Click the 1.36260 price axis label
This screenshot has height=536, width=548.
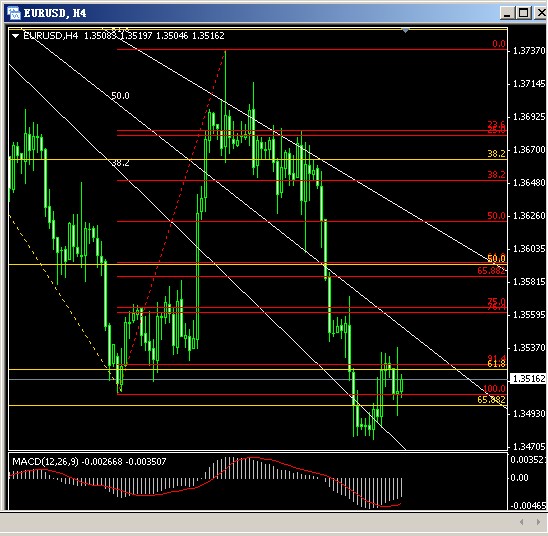coord(529,216)
